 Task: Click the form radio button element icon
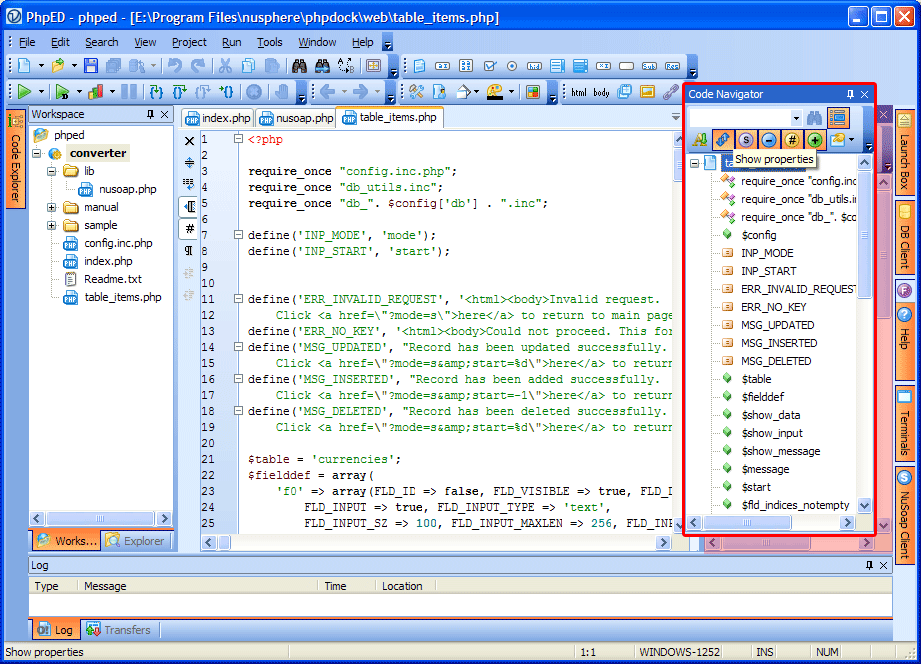[x=512, y=66]
